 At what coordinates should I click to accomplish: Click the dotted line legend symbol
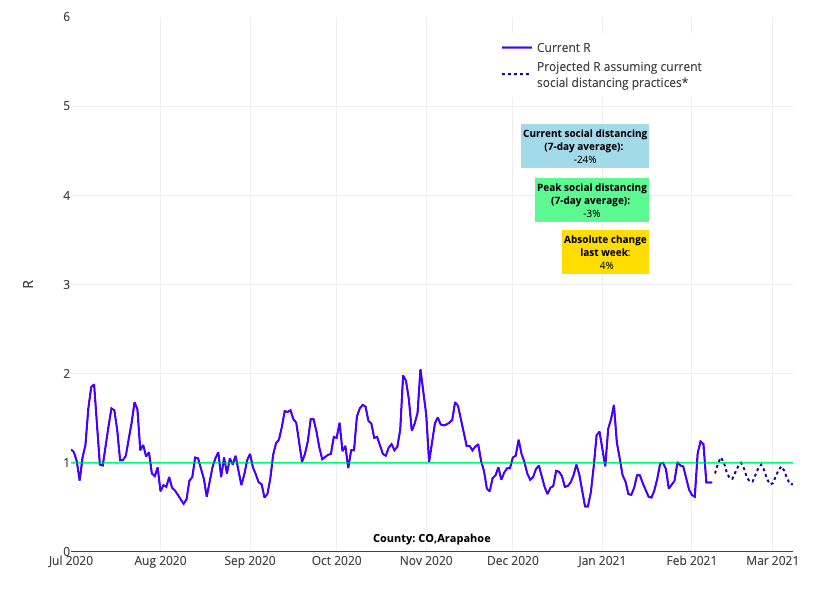coord(515,74)
